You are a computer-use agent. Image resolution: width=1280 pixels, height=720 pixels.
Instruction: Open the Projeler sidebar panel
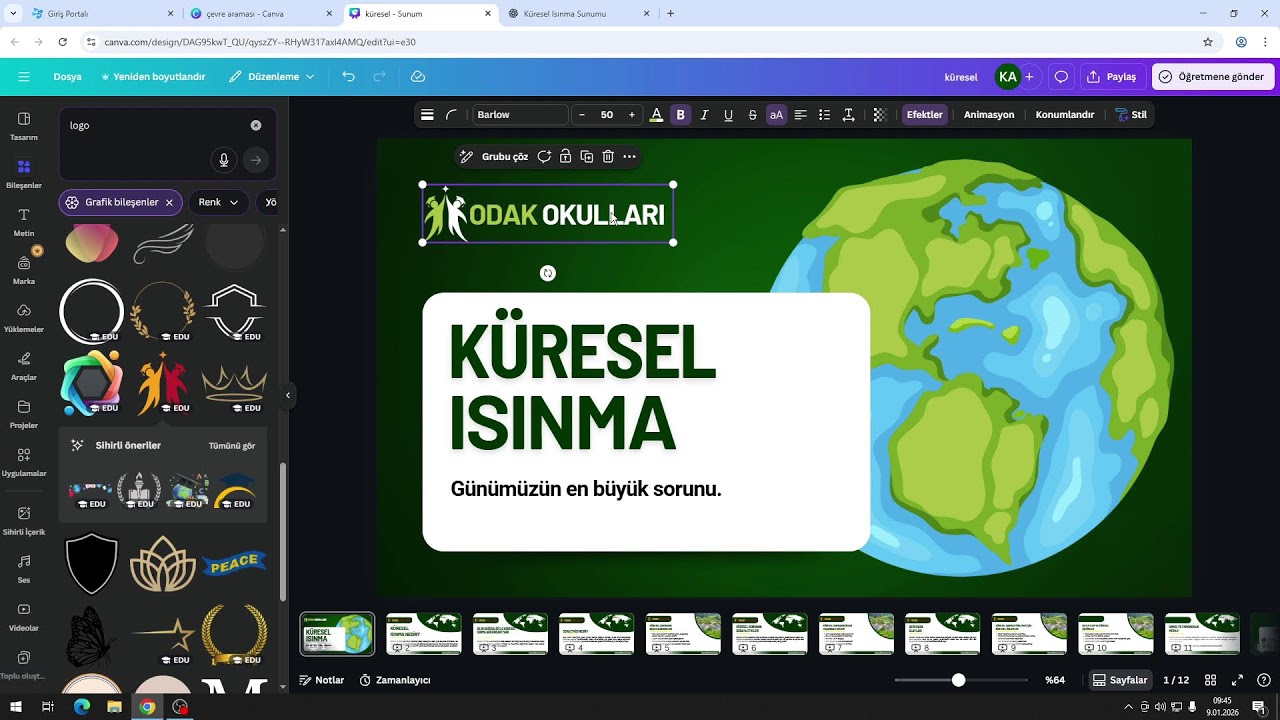[24, 413]
